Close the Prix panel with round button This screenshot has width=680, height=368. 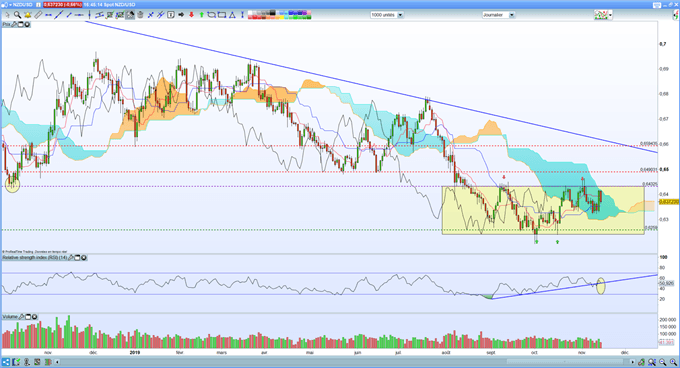(27, 25)
